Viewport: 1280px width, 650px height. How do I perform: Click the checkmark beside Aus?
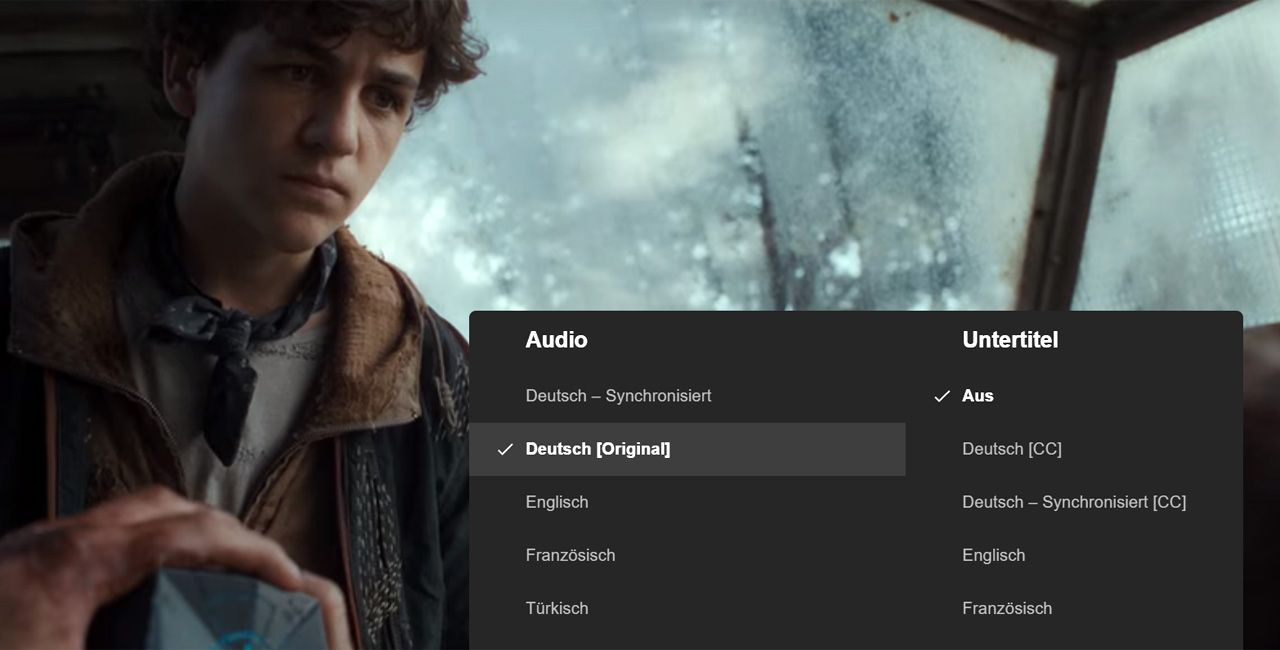coord(942,397)
